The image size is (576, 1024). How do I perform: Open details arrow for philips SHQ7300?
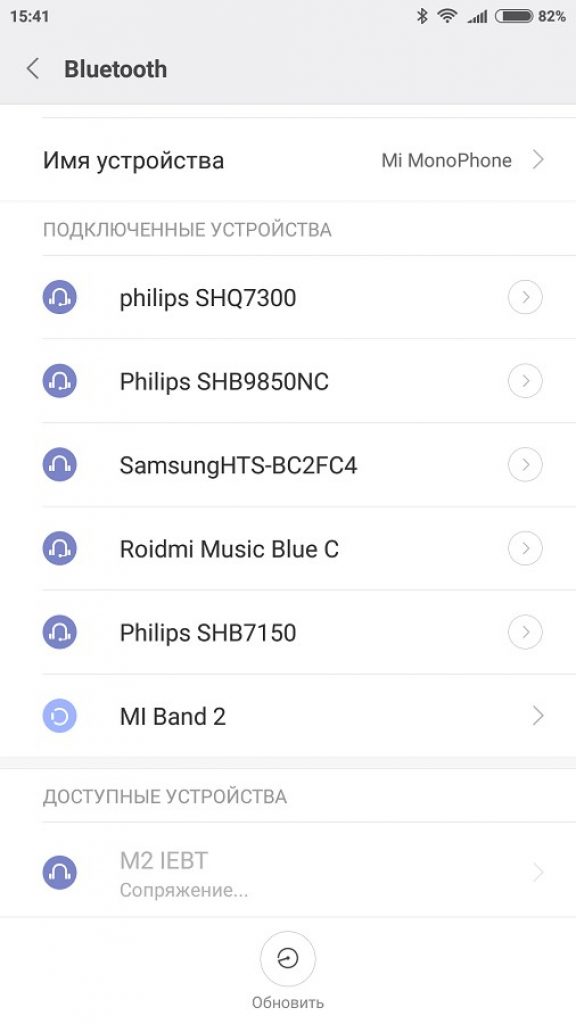pos(525,298)
